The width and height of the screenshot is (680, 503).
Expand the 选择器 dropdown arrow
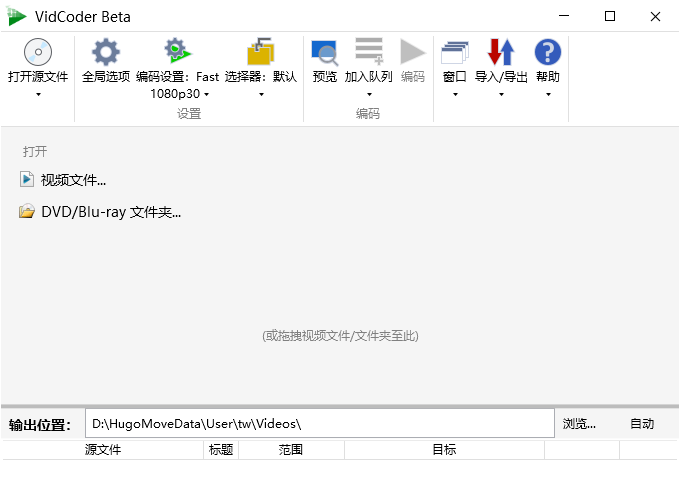coord(261,95)
